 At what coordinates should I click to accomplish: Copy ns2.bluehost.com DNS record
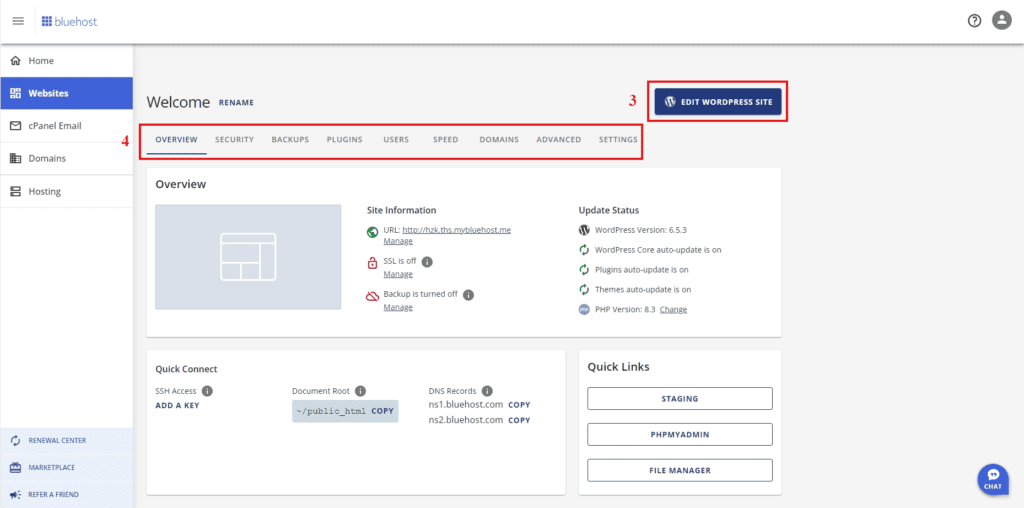pyautogui.click(x=519, y=421)
